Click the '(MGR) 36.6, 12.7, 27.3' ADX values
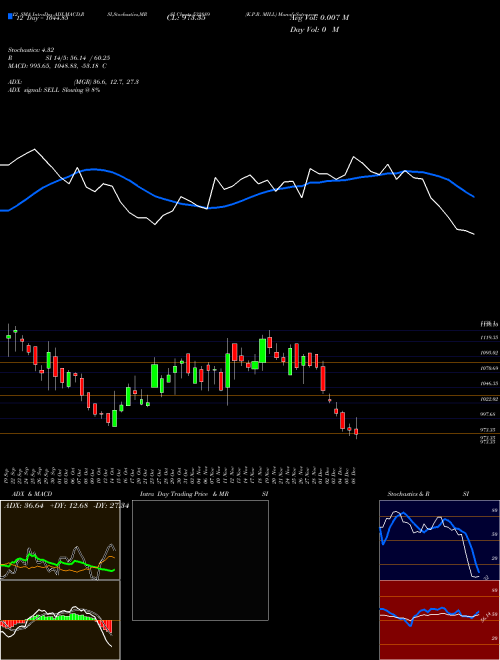This screenshot has width=500, height=660. 105,82
